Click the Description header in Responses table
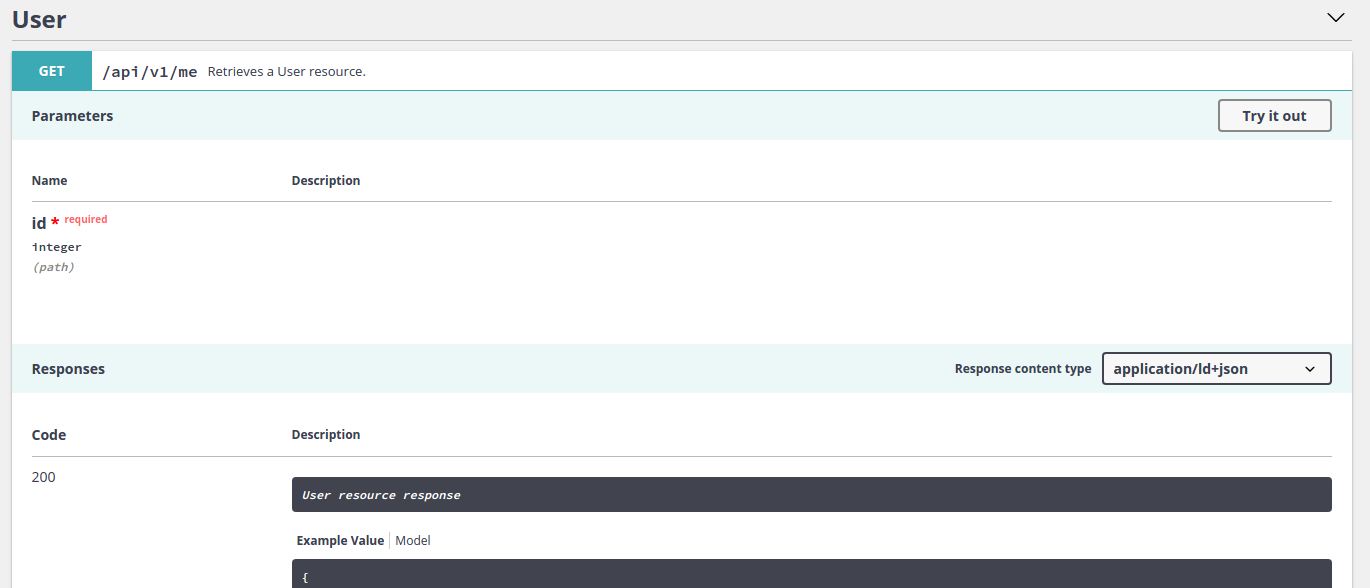The width and height of the screenshot is (1370, 588). [326, 435]
